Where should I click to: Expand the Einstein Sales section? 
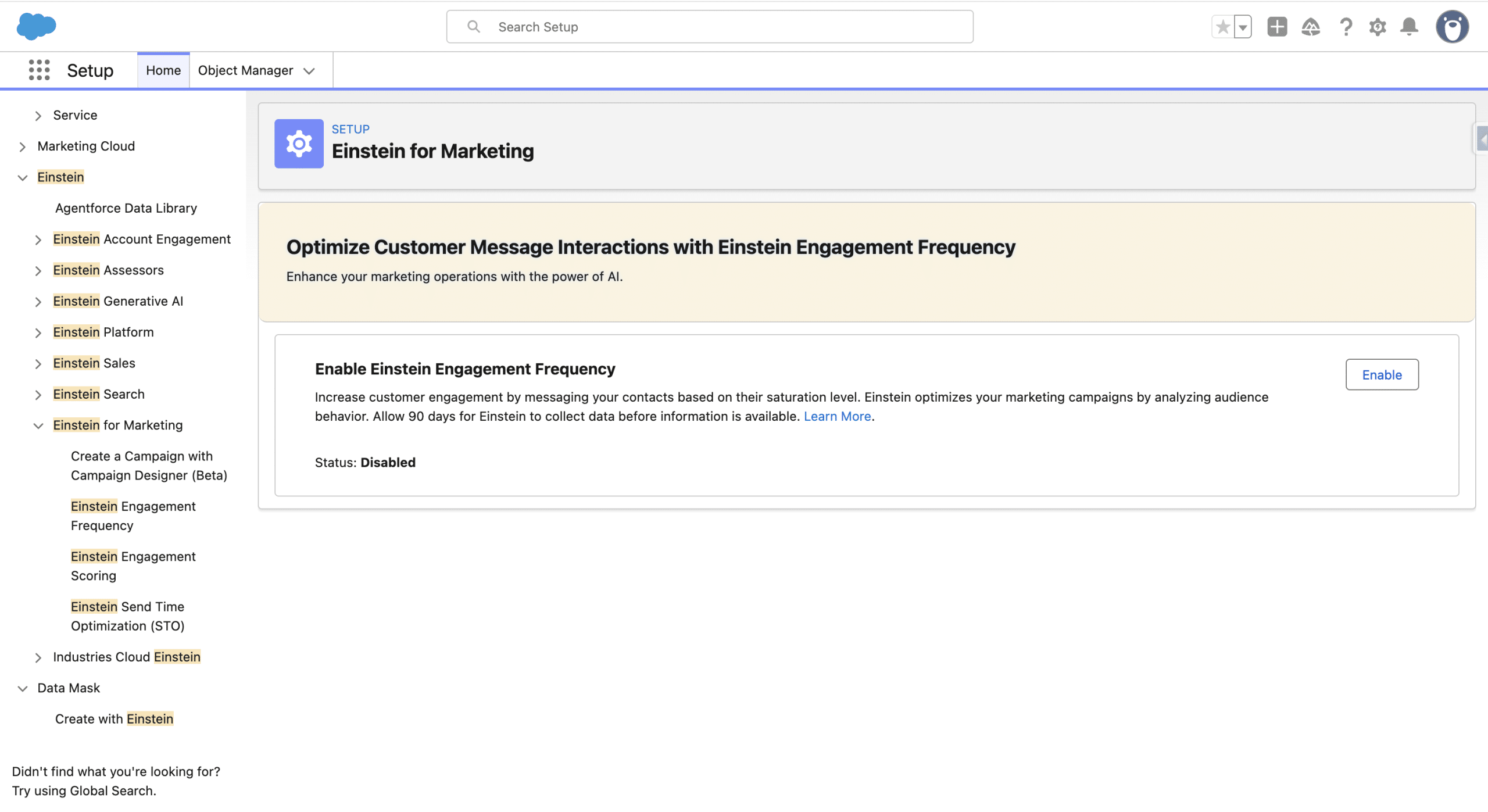point(38,364)
